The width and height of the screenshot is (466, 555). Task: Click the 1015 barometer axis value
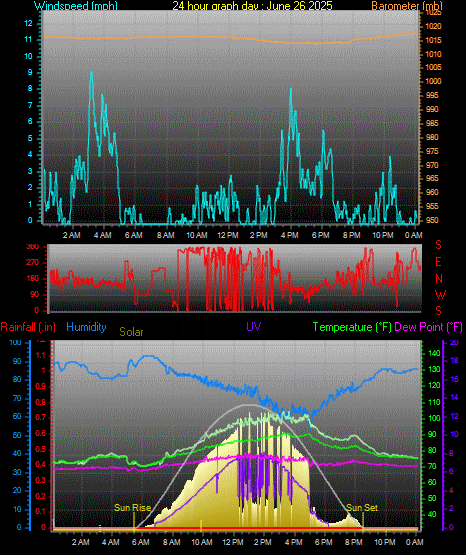point(433,40)
